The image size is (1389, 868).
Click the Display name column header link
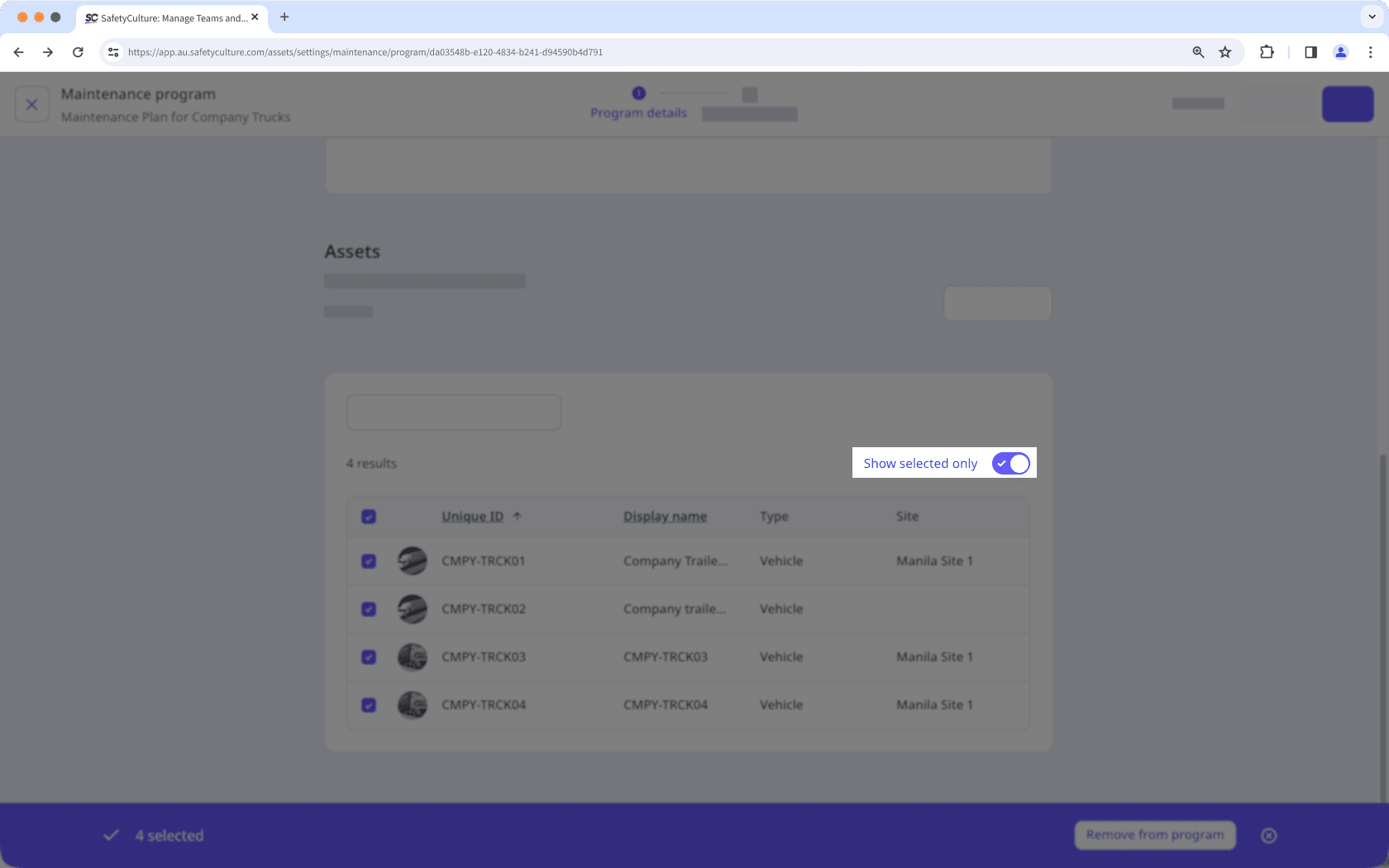[x=665, y=516]
